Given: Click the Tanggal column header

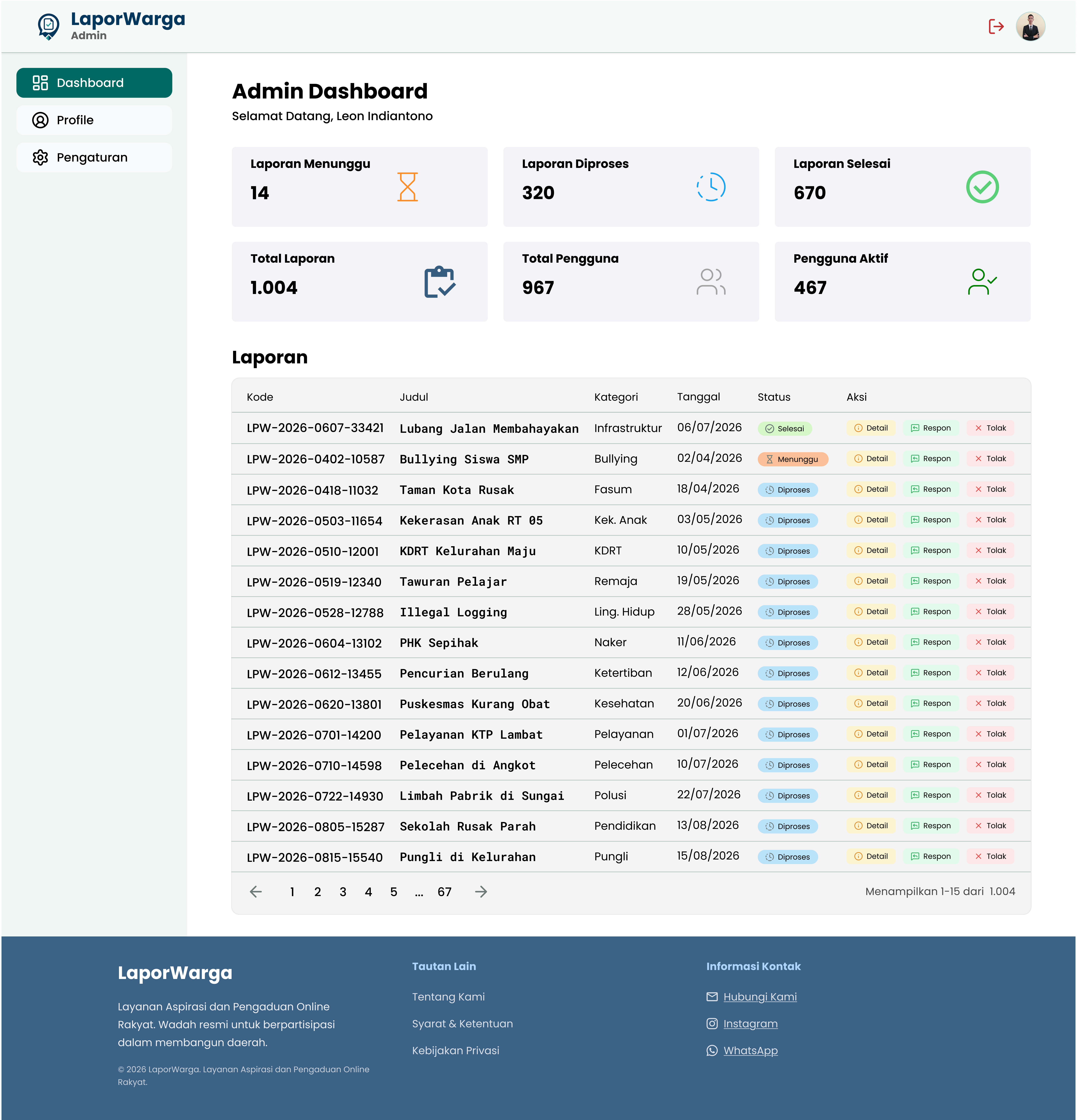Looking at the screenshot, I should tap(698, 397).
